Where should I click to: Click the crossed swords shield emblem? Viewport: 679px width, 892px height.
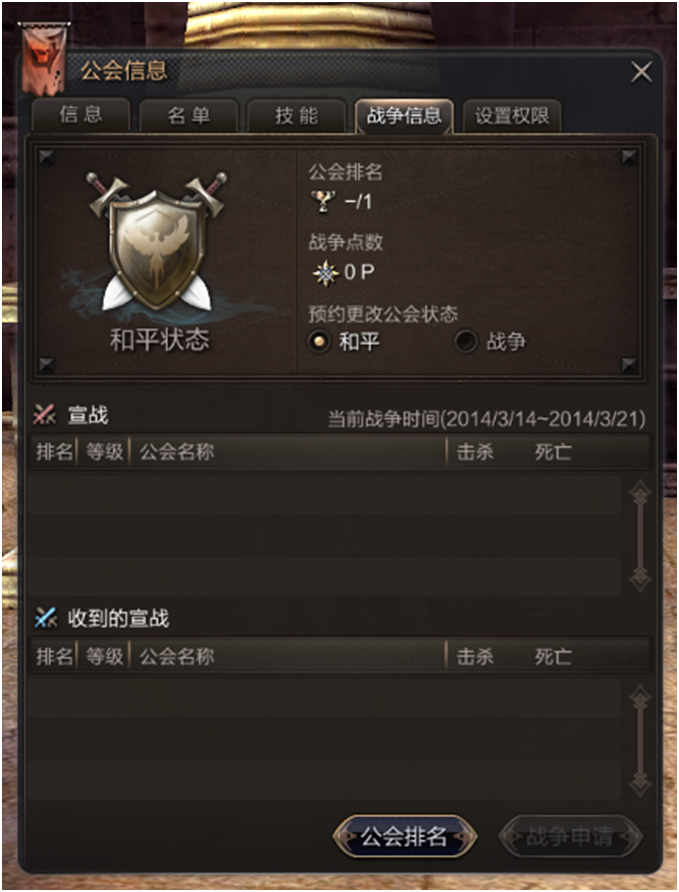pyautogui.click(x=158, y=243)
